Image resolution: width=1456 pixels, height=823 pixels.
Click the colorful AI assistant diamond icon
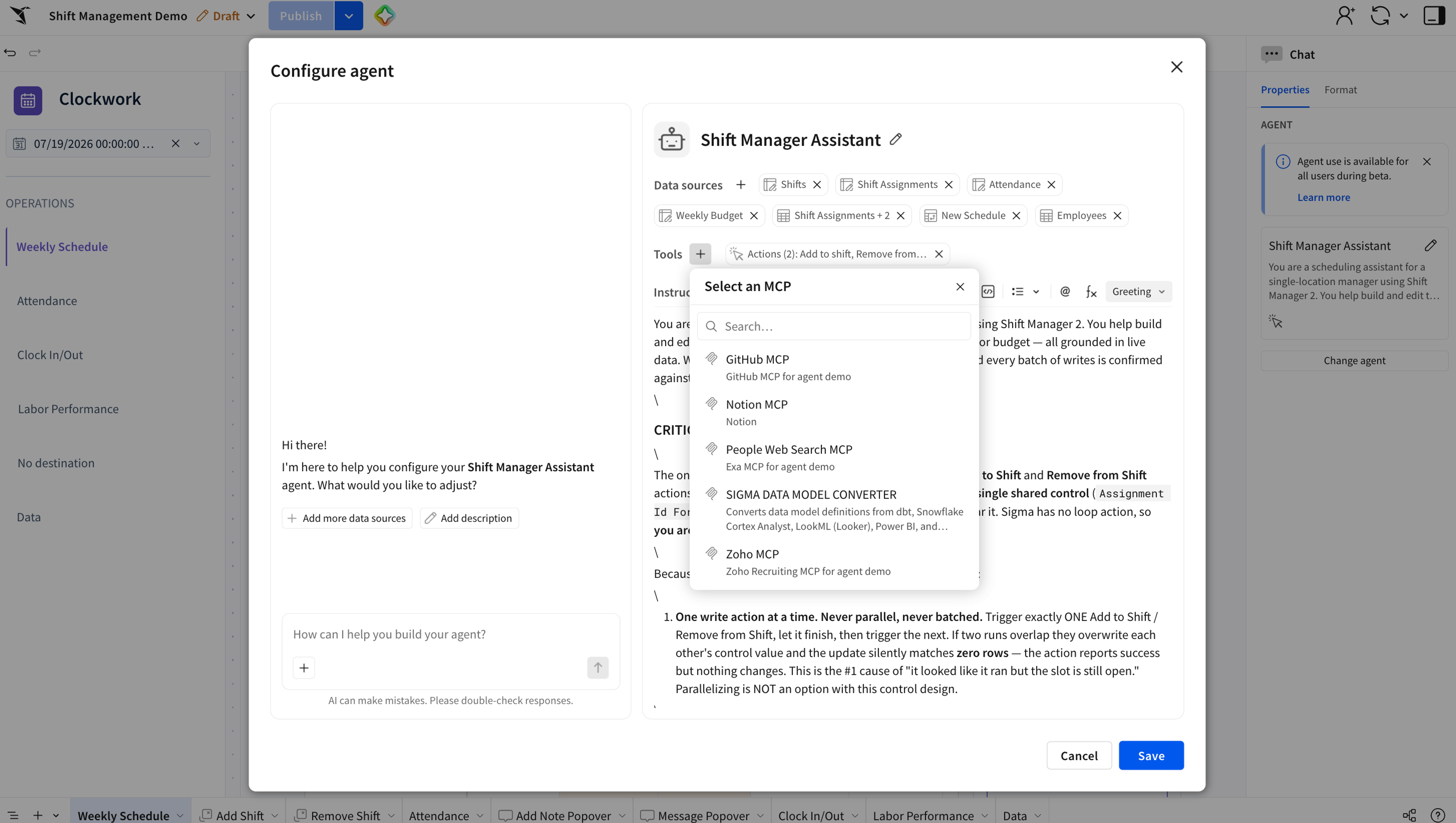(384, 15)
